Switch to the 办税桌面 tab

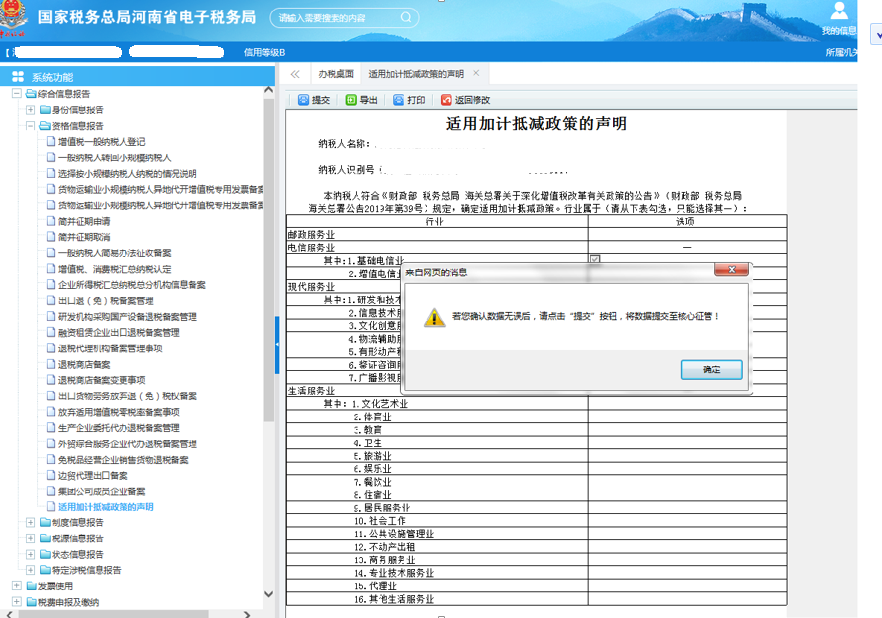click(336, 74)
